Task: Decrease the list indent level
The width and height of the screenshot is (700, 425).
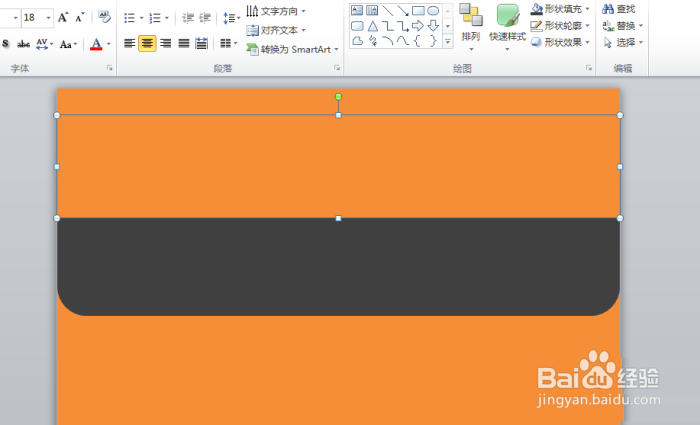Action: [188, 18]
